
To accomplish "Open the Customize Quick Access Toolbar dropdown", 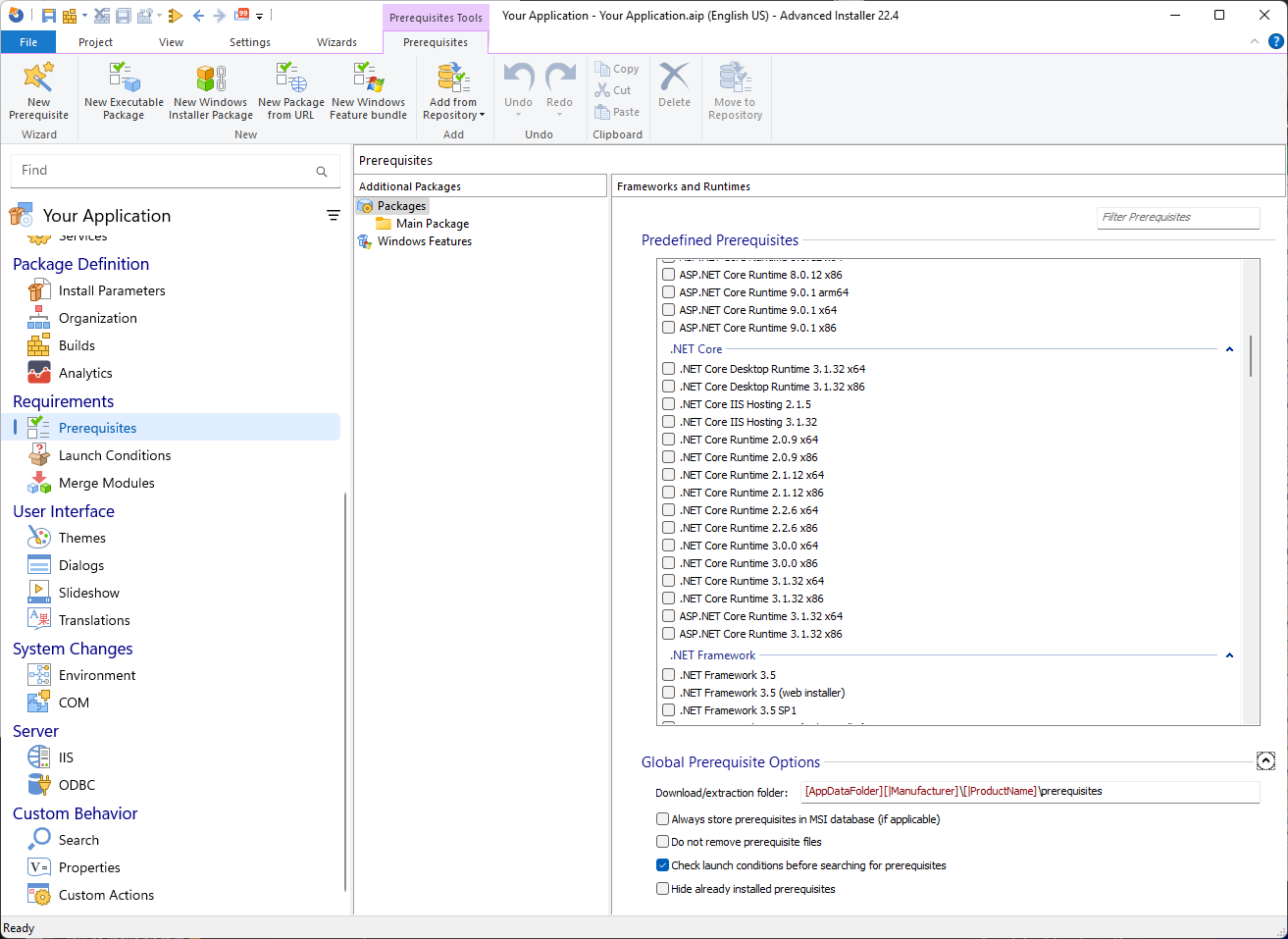I will tap(260, 16).
